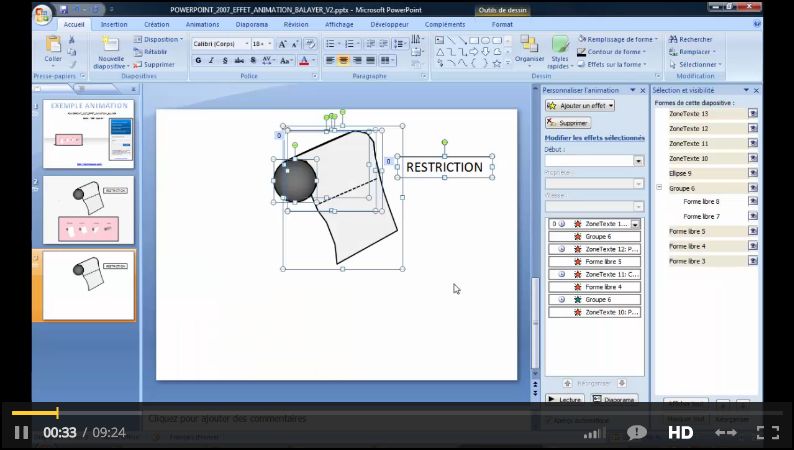Toggle visibility of ZoneTexte 12

tap(753, 128)
